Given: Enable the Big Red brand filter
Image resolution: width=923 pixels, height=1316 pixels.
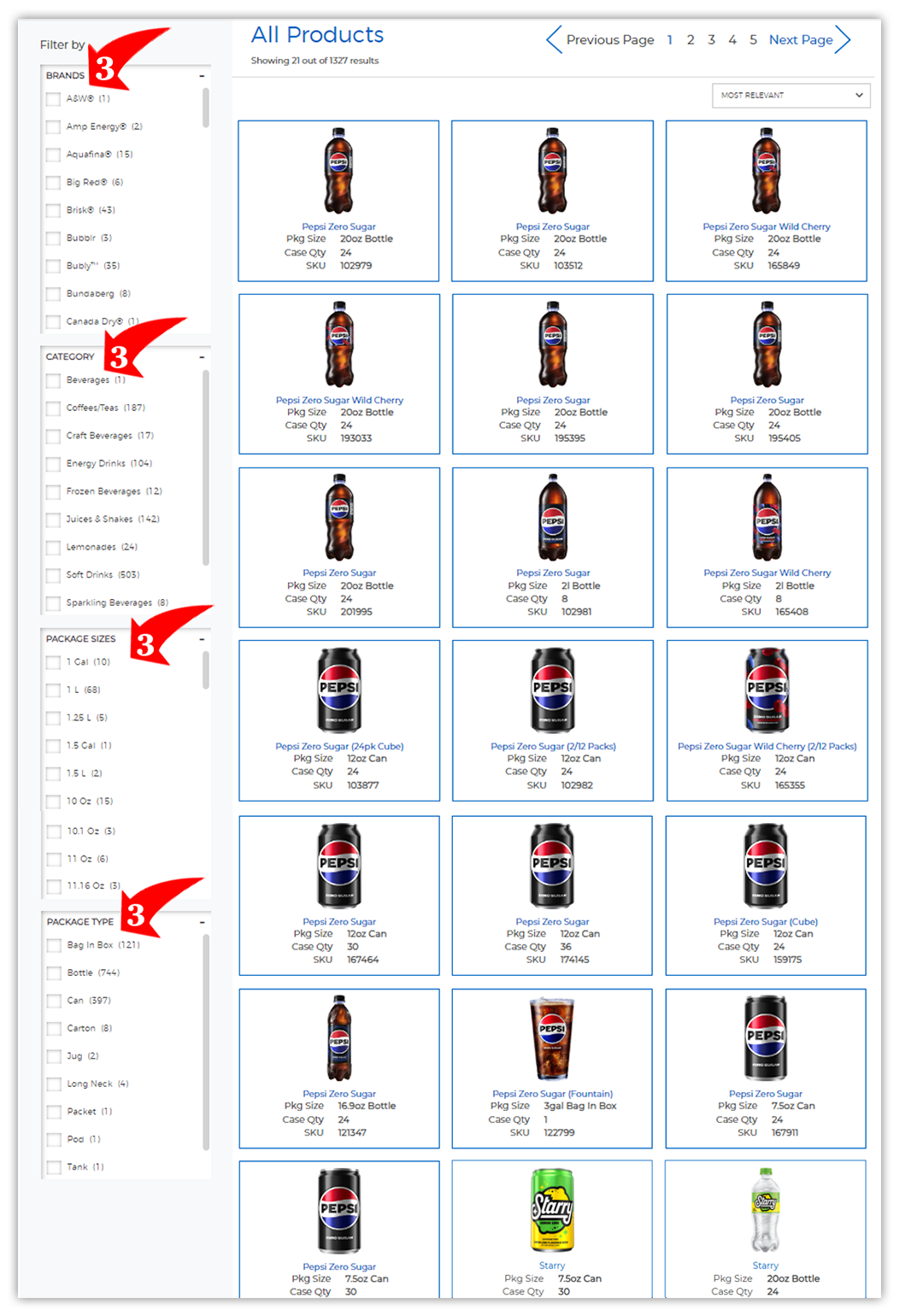Looking at the screenshot, I should point(53,183).
